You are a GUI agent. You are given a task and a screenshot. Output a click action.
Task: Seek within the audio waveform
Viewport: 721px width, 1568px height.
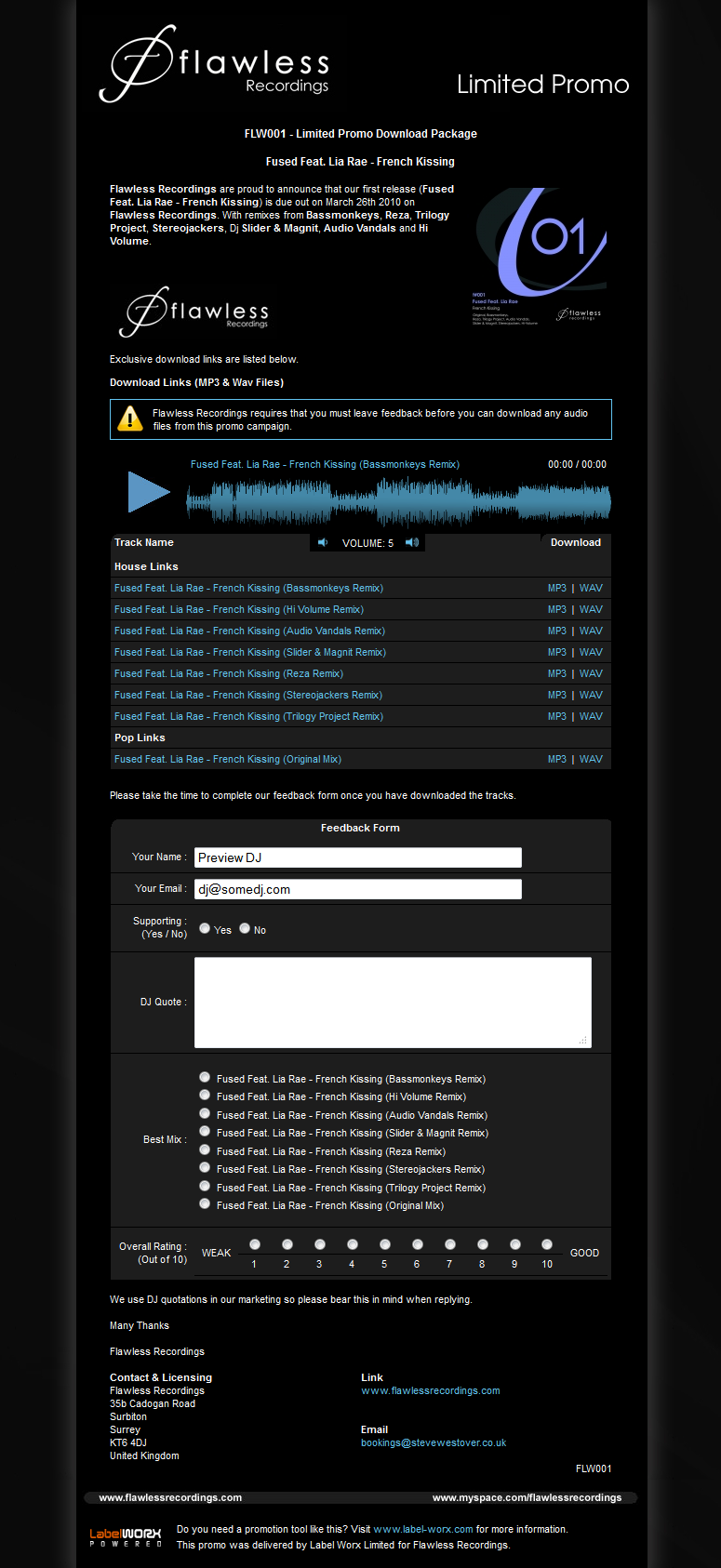point(398,501)
